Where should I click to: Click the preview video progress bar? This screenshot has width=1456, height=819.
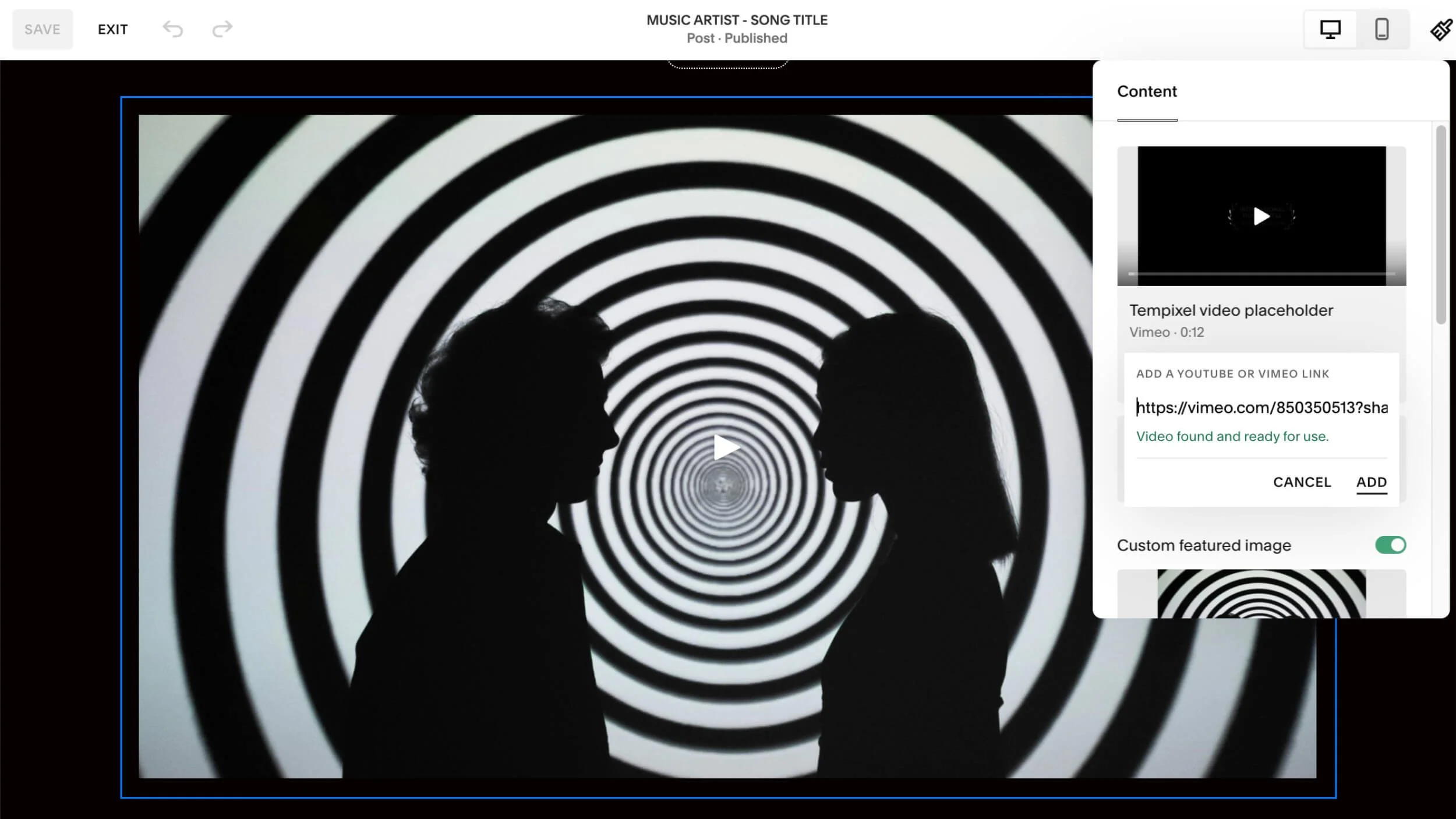point(1261,273)
